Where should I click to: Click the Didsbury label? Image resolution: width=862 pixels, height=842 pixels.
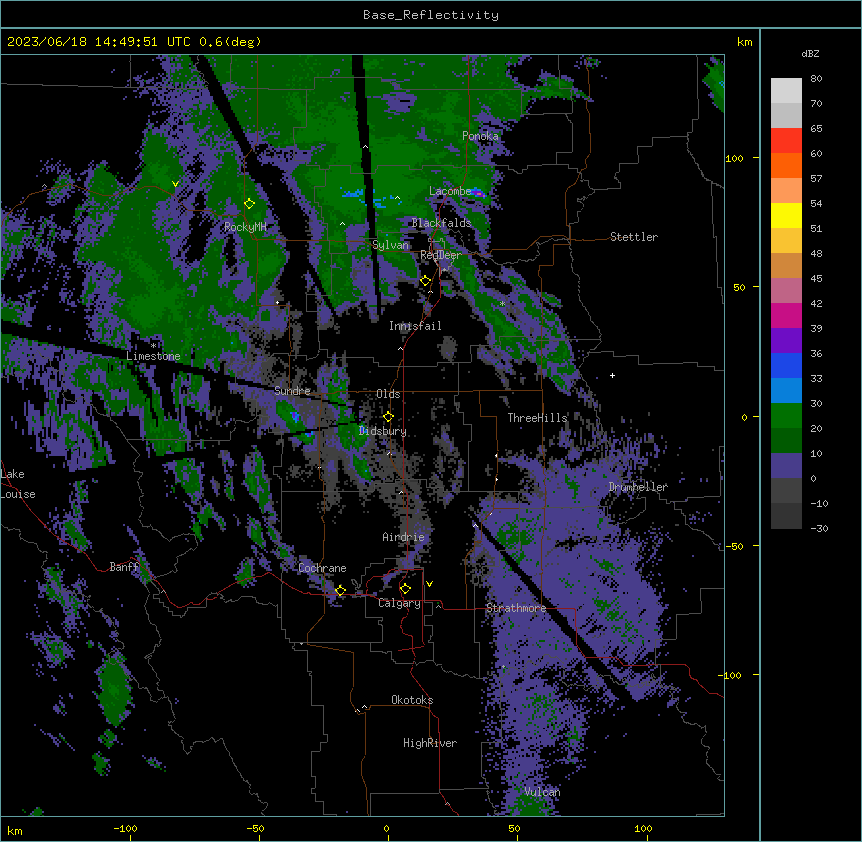click(x=383, y=431)
